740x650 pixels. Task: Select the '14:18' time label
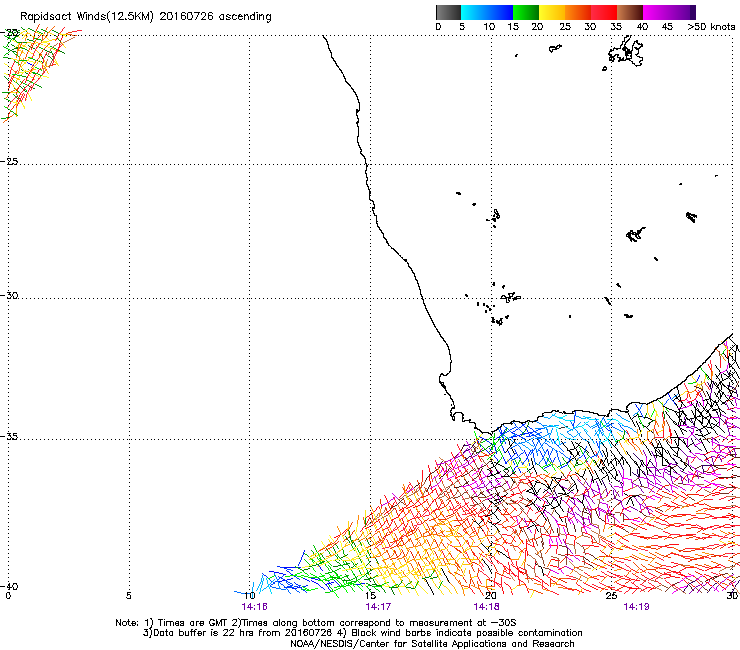pyautogui.click(x=487, y=607)
